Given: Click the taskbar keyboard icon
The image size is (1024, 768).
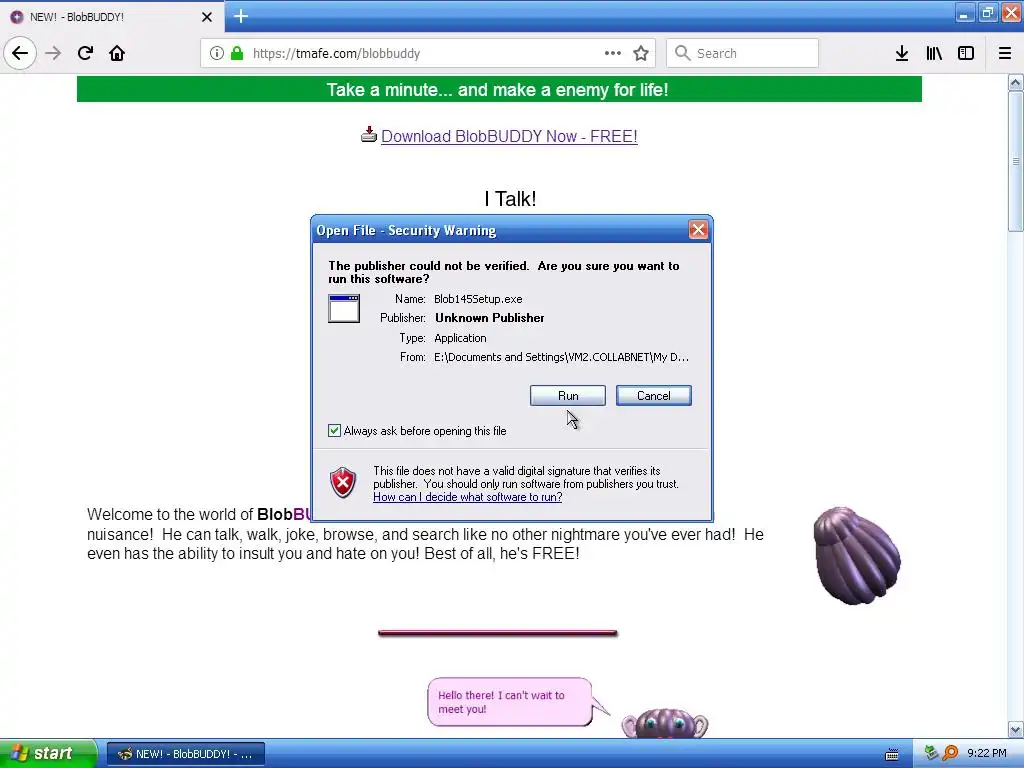Looking at the screenshot, I should 891,754.
